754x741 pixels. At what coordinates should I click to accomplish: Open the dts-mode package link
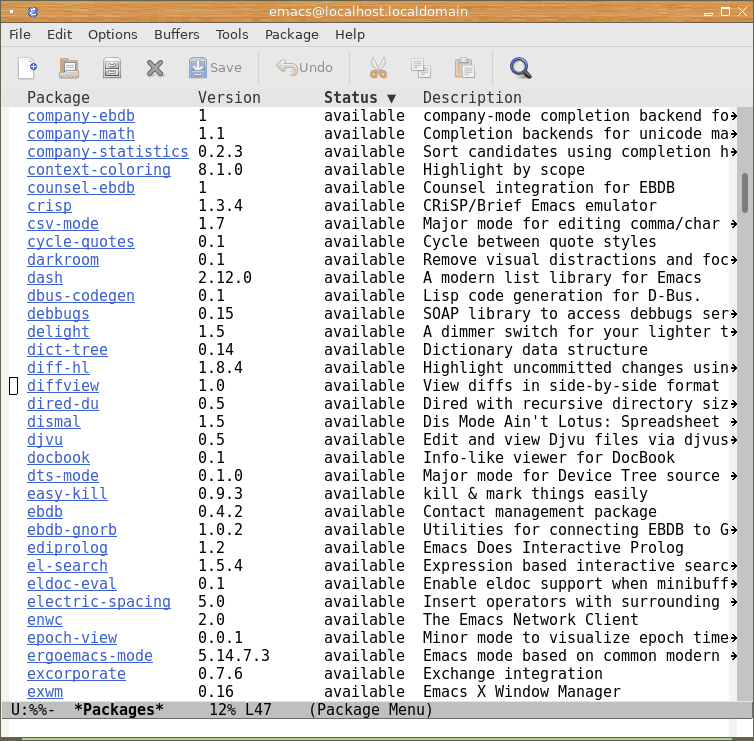pos(63,476)
